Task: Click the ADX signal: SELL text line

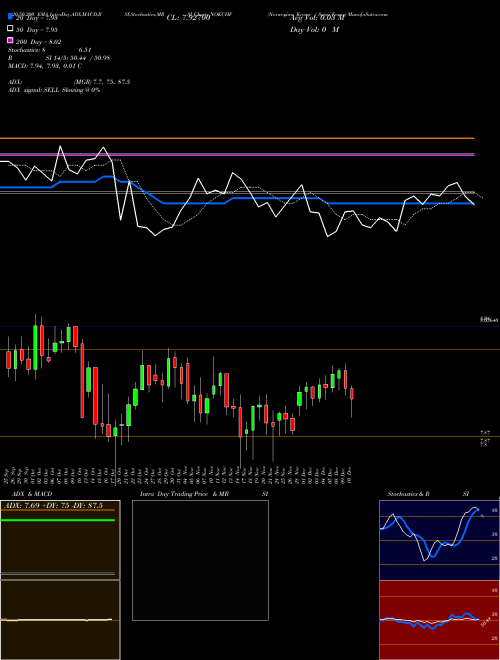Action: pos(54,90)
